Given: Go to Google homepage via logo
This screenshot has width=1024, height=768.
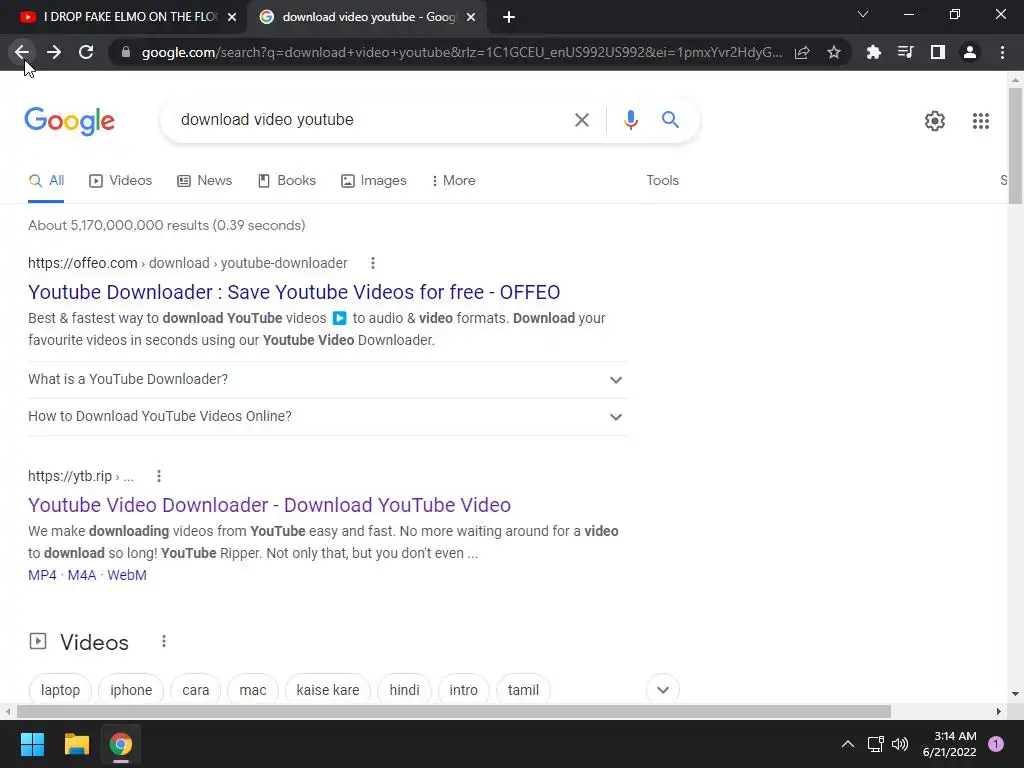Looking at the screenshot, I should pyautogui.click(x=69, y=121).
